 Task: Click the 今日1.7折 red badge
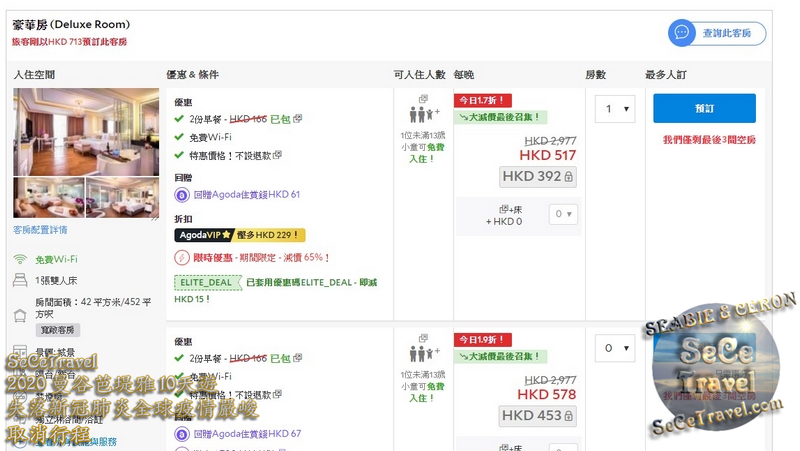click(483, 101)
